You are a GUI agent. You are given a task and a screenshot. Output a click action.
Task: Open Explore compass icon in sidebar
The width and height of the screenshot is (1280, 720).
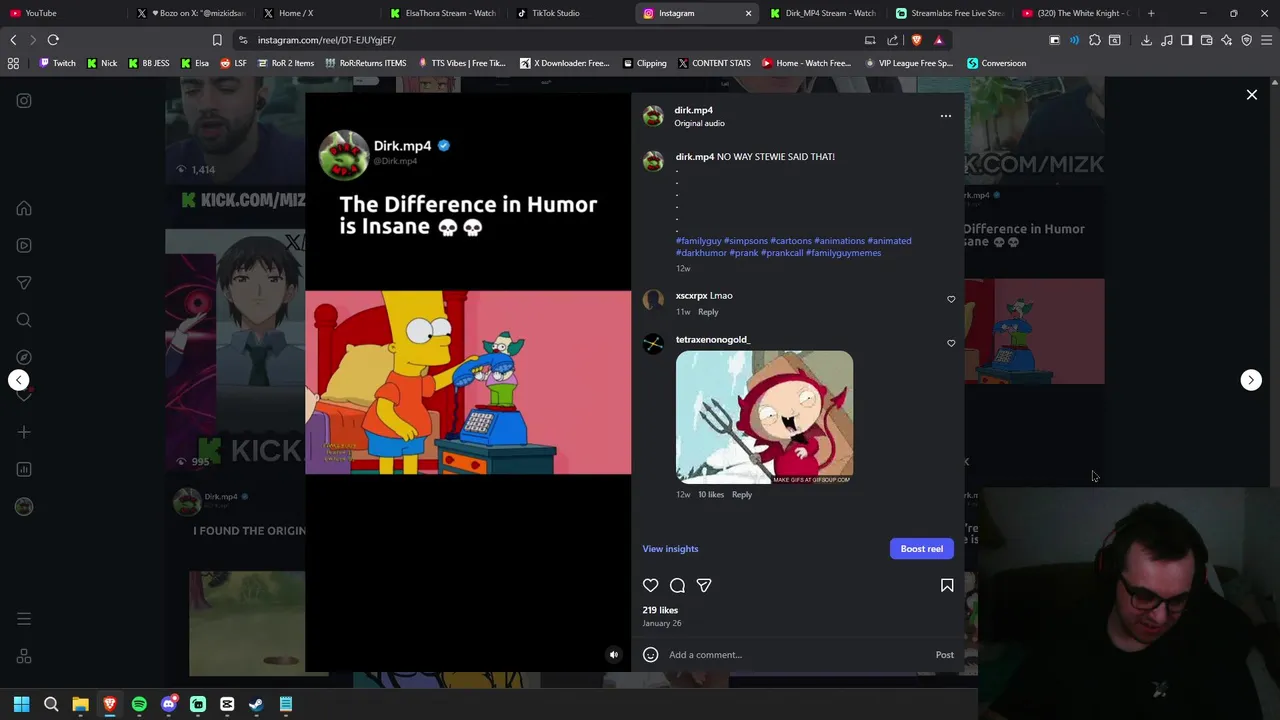pos(24,357)
